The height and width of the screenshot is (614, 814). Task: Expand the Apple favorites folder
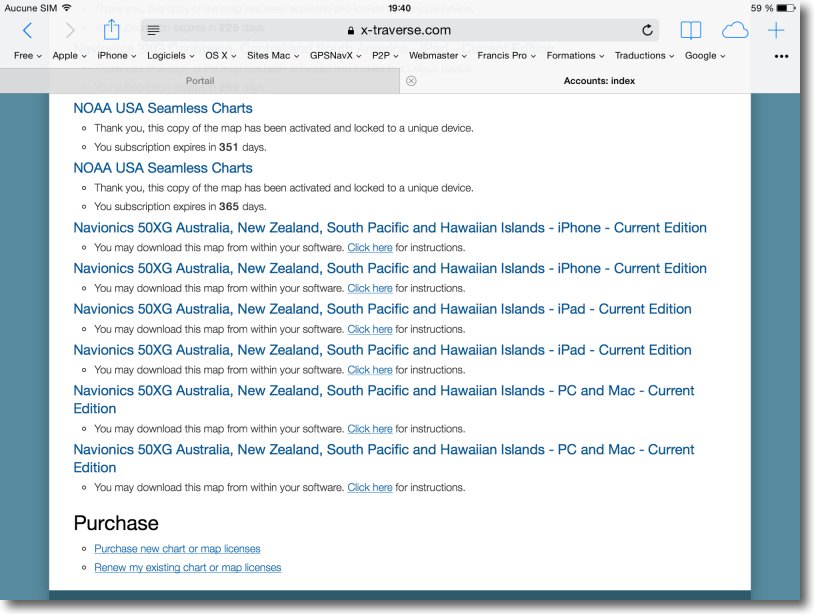point(70,56)
